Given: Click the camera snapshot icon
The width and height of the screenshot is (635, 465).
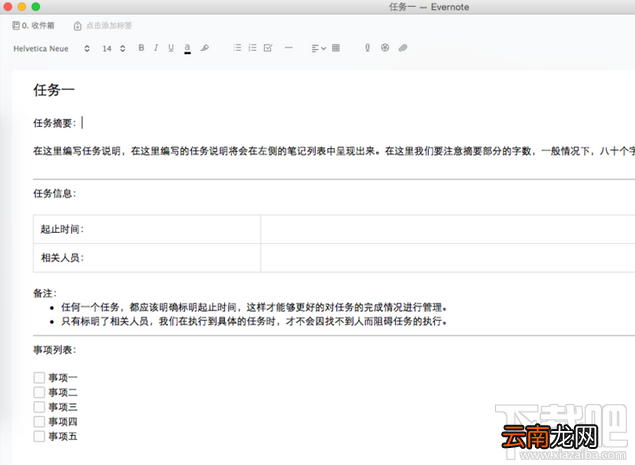Looking at the screenshot, I should [385, 48].
